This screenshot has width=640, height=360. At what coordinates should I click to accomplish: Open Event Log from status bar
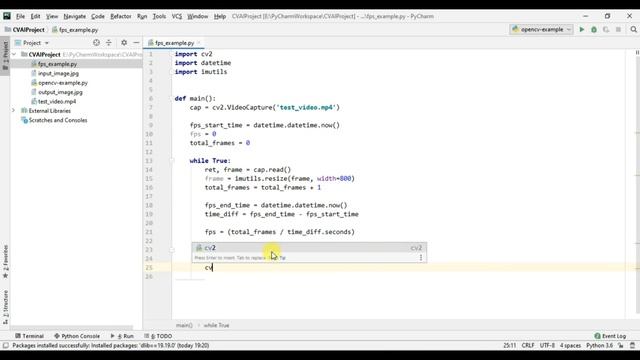point(610,336)
